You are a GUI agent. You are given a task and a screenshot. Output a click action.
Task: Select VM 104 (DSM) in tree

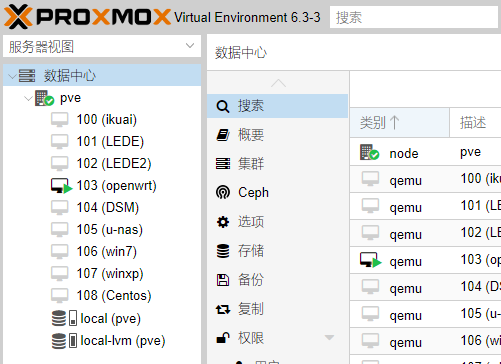pyautogui.click(x=107, y=207)
